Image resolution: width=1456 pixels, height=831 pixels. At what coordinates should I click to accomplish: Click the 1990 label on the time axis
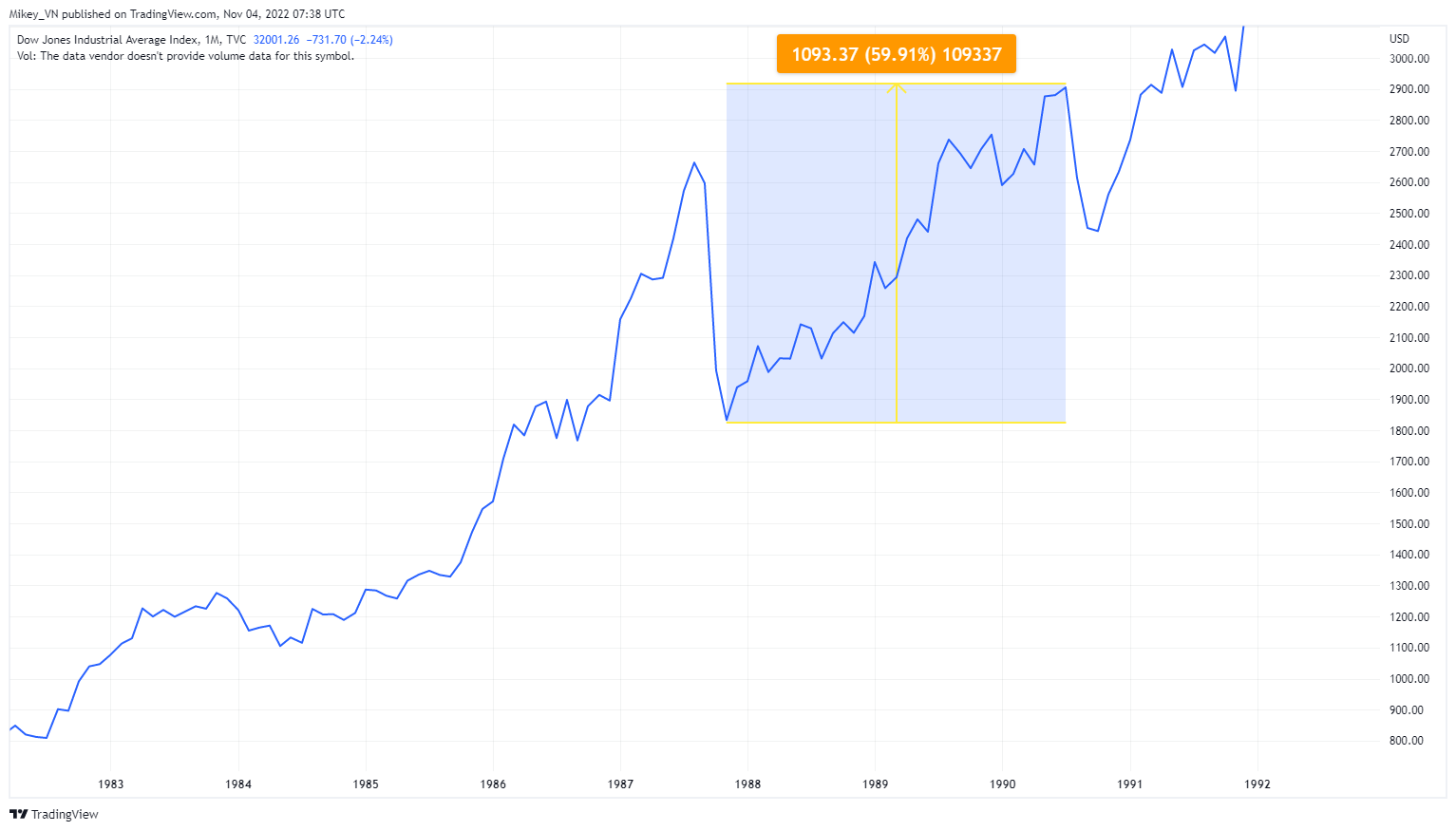point(1002,784)
